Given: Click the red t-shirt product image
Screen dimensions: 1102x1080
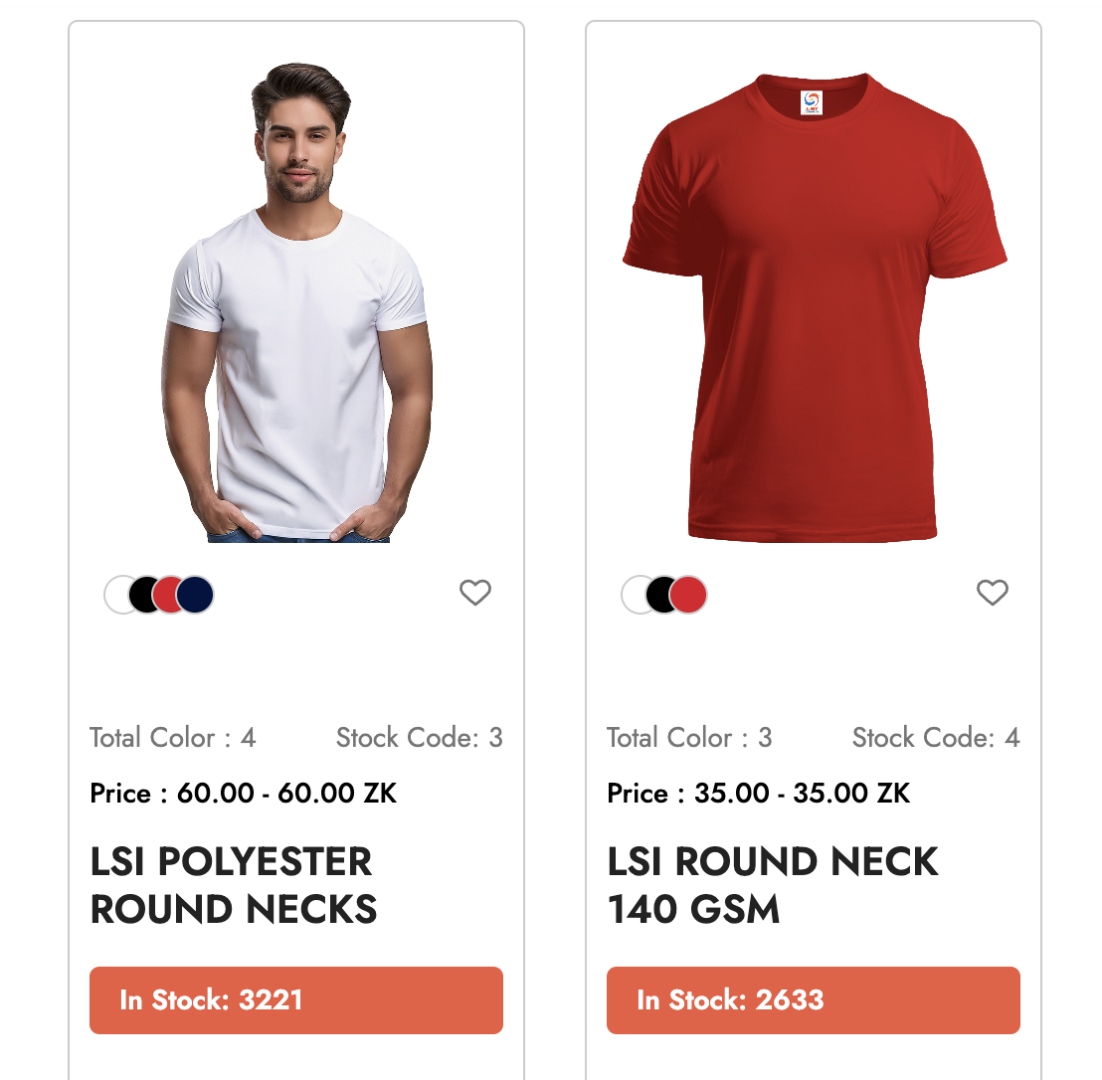Looking at the screenshot, I should (x=812, y=290).
